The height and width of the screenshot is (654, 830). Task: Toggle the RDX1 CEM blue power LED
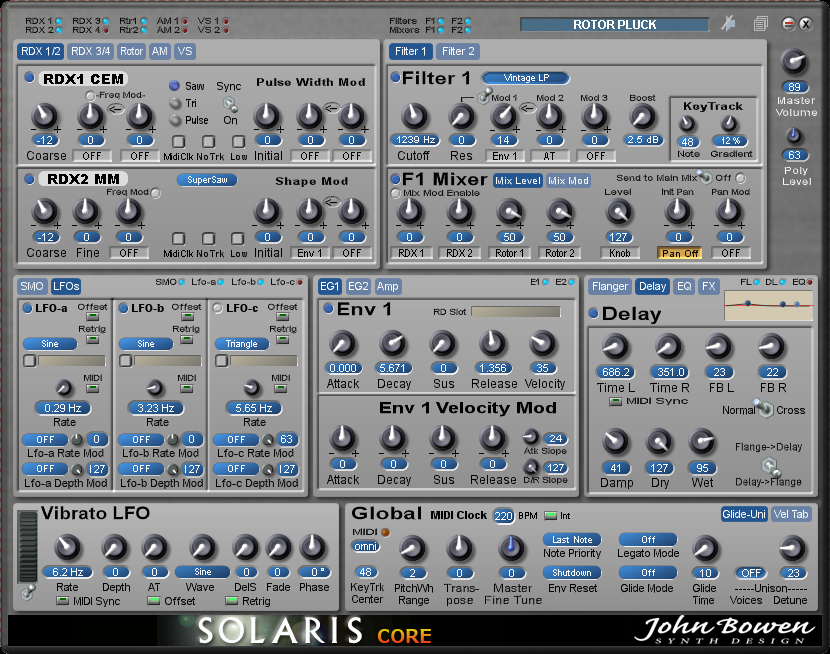coord(30,78)
